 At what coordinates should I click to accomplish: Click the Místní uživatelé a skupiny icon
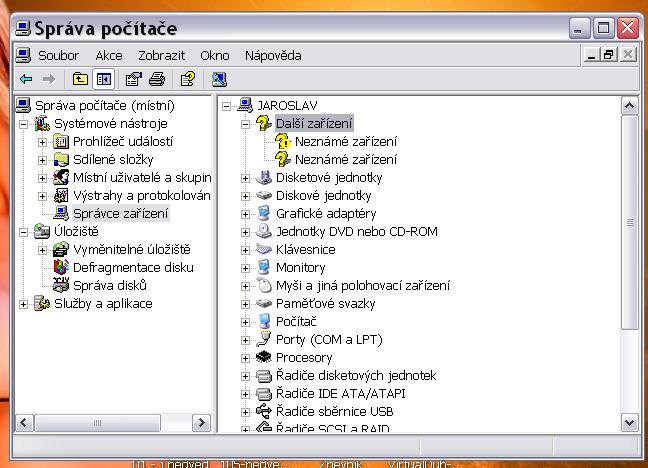[x=61, y=177]
